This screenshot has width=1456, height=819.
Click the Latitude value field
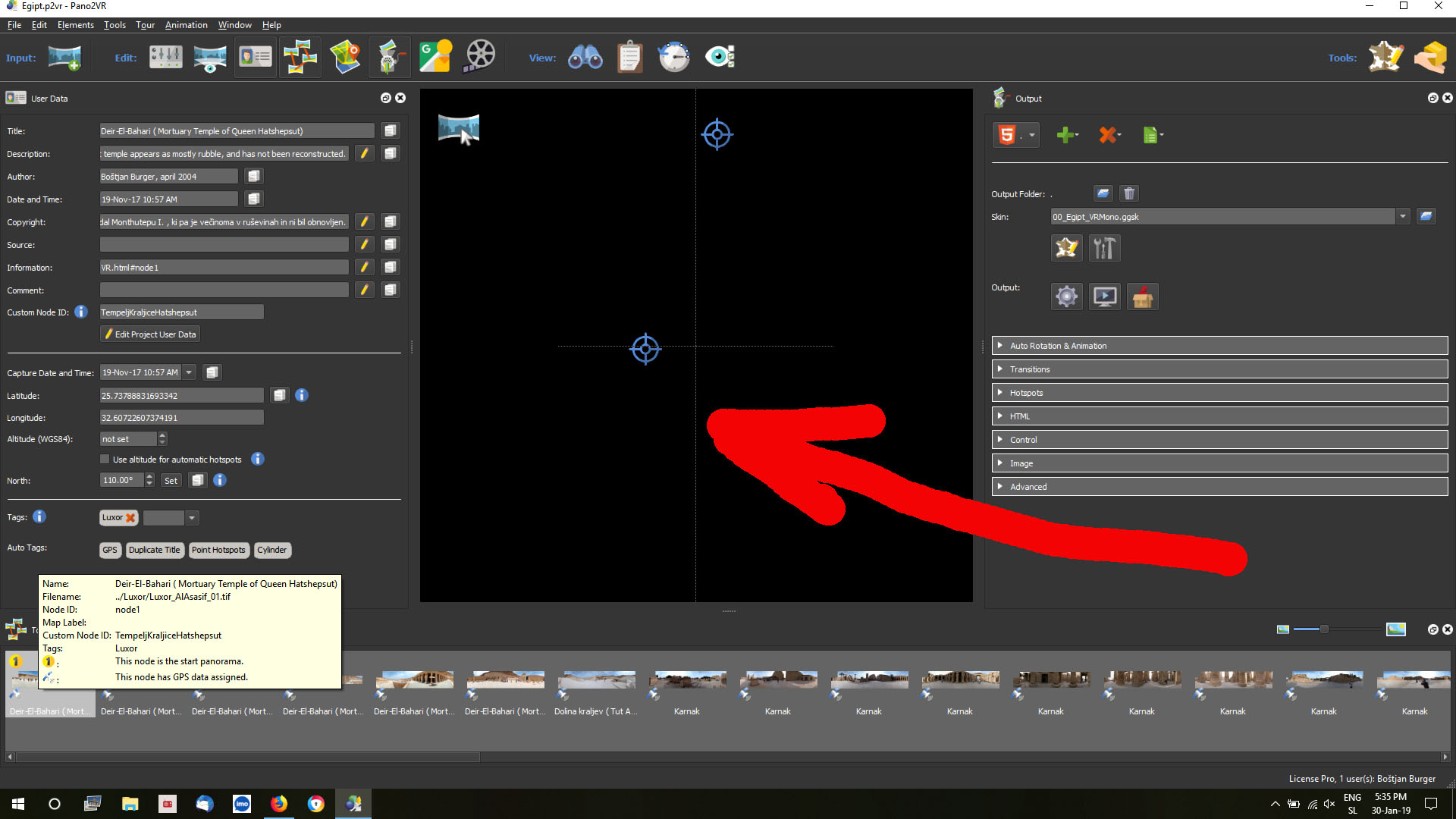click(x=181, y=395)
